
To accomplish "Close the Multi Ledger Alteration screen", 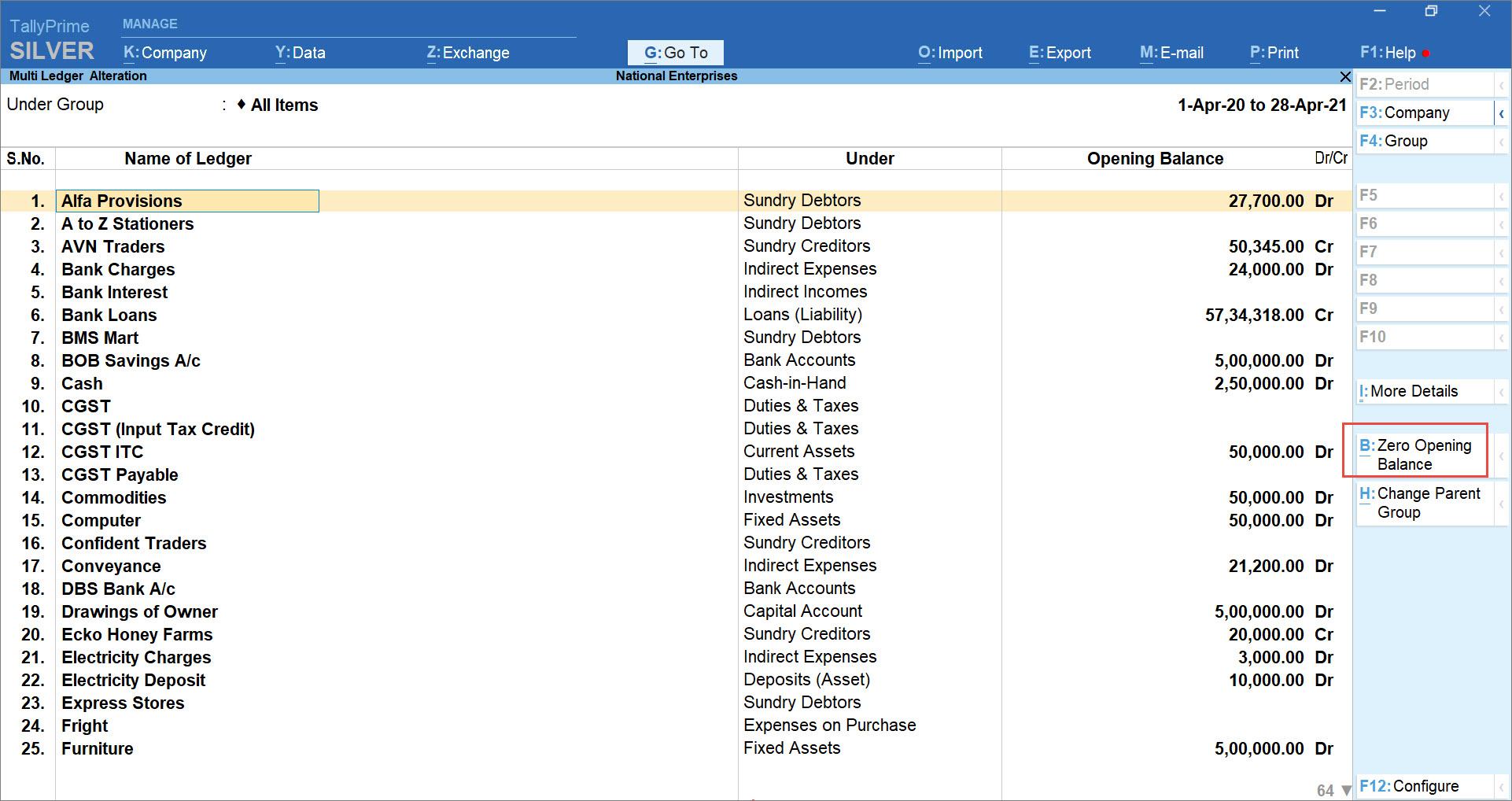I will coord(1344,76).
